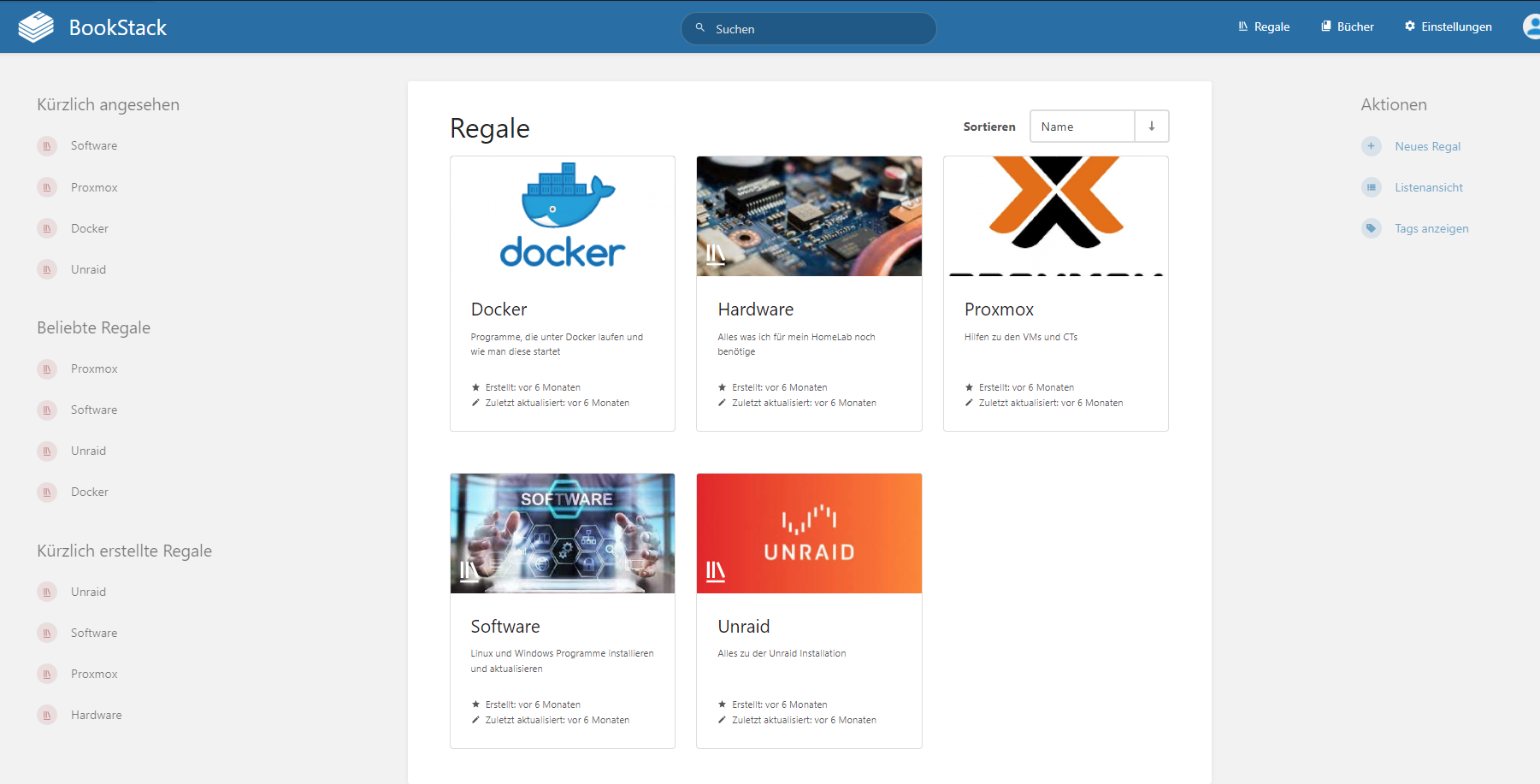Open the Proxmox shelf card title
1540x784 pixels.
click(x=999, y=309)
